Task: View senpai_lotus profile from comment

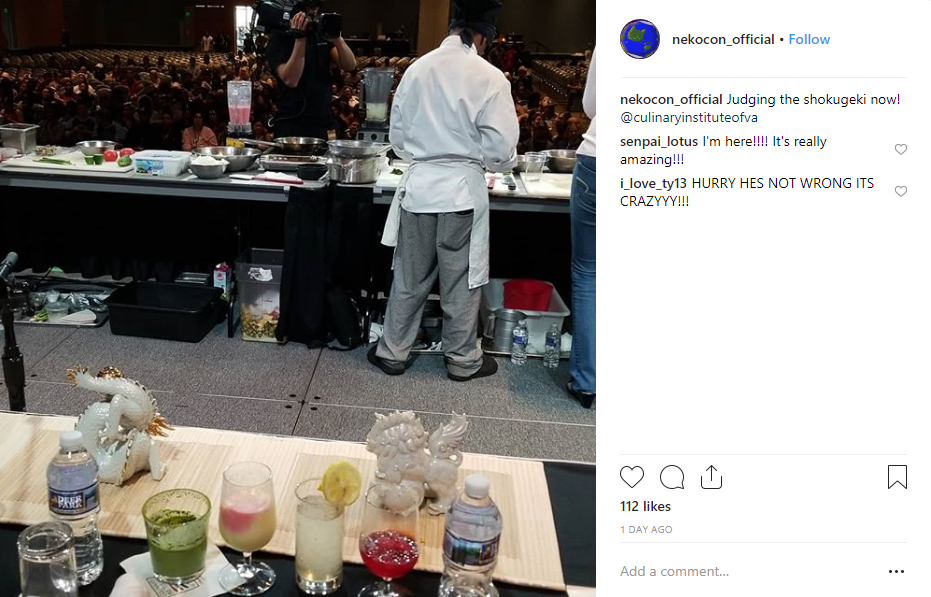Action: [x=659, y=141]
